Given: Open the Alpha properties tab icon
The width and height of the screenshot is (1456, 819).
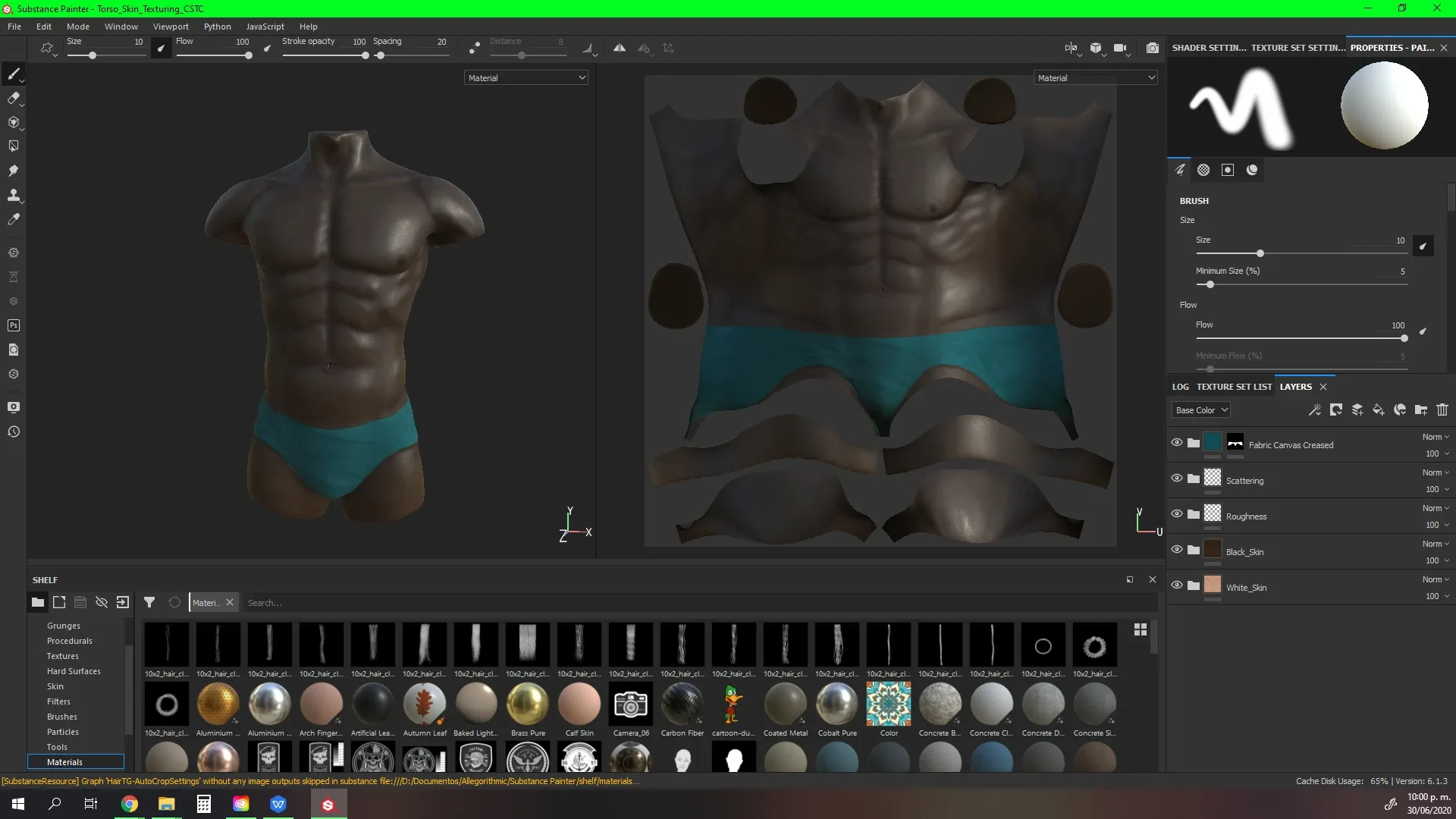Looking at the screenshot, I should tap(1203, 170).
